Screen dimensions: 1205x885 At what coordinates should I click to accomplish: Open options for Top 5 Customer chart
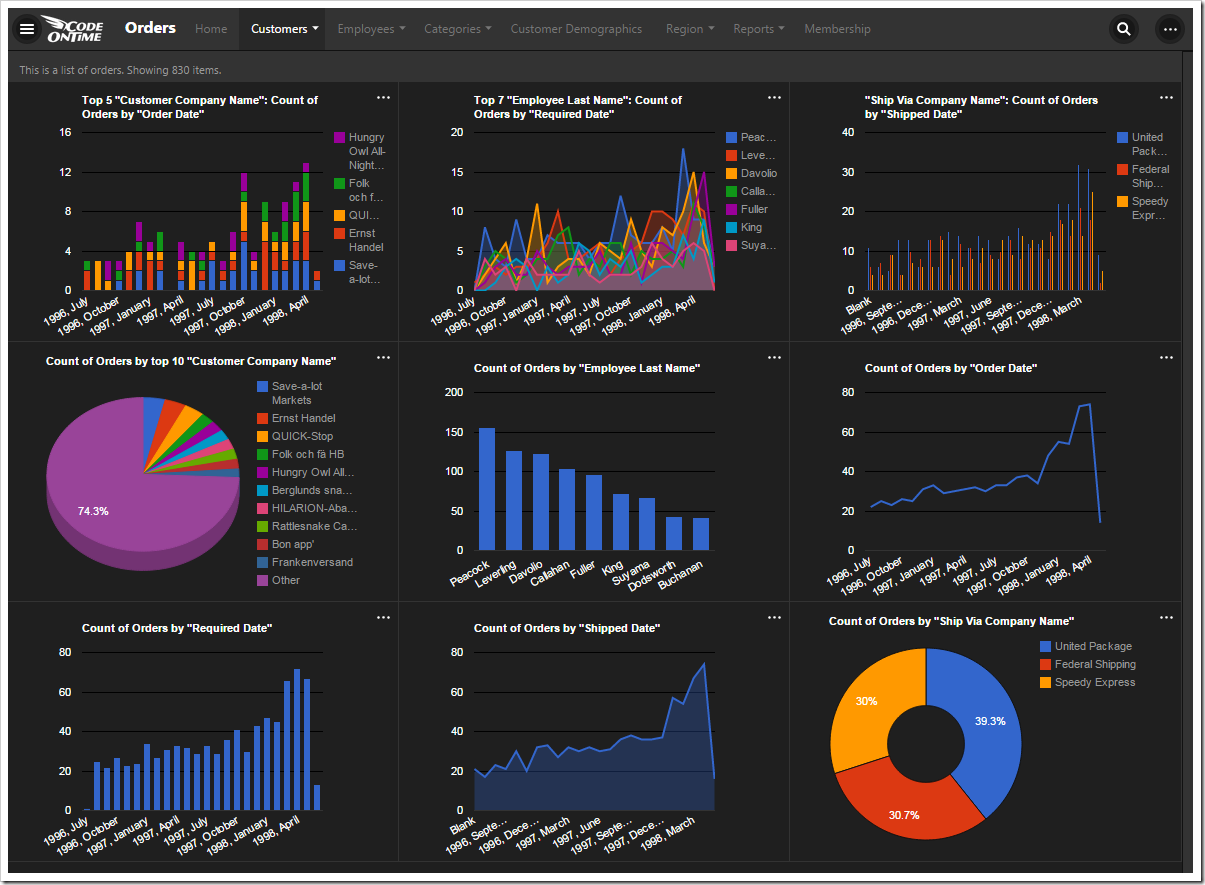tap(383, 98)
